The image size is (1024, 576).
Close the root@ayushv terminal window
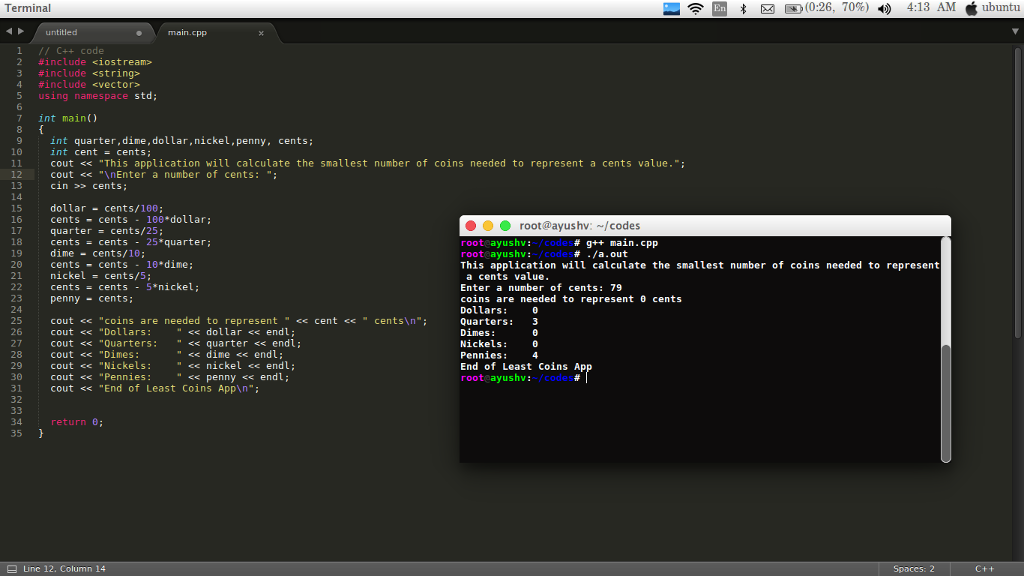click(x=470, y=226)
